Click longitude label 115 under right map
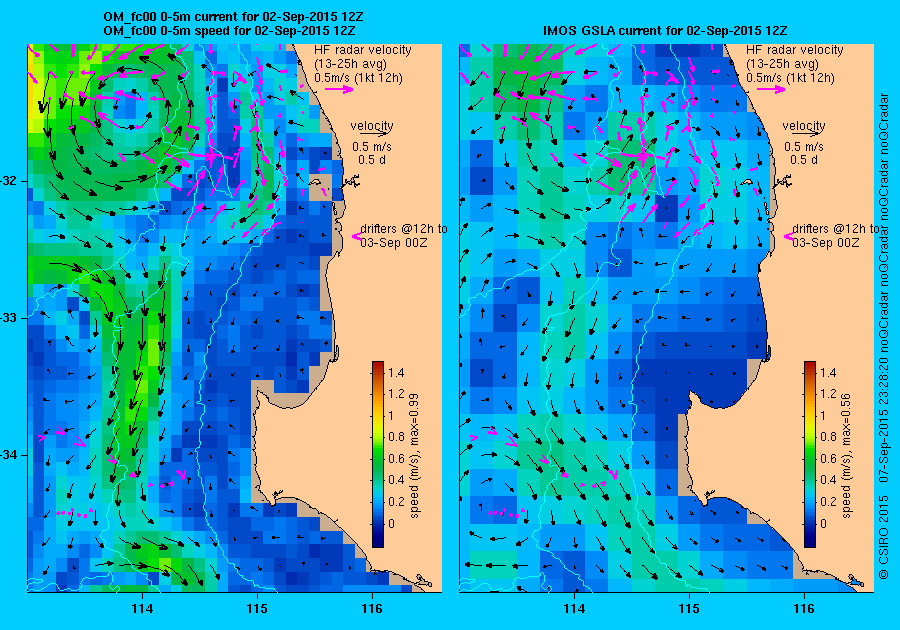 [689, 609]
